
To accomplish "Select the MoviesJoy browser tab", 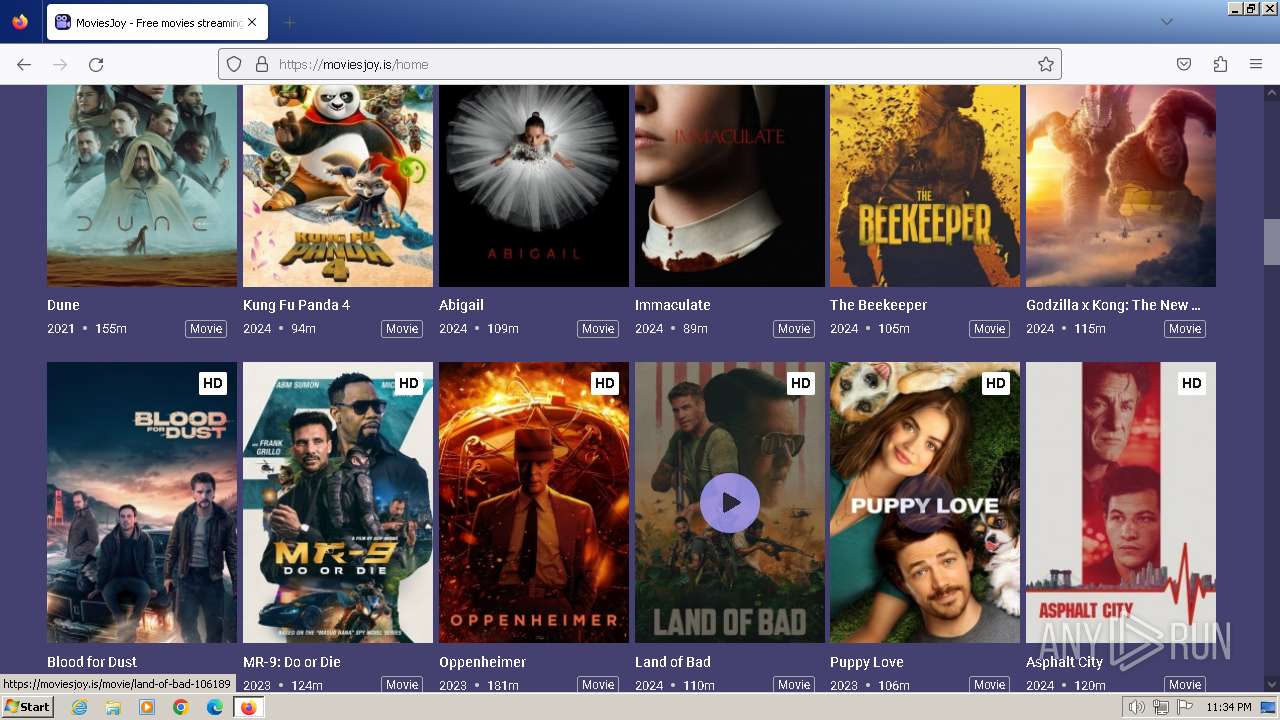I will [x=156, y=22].
